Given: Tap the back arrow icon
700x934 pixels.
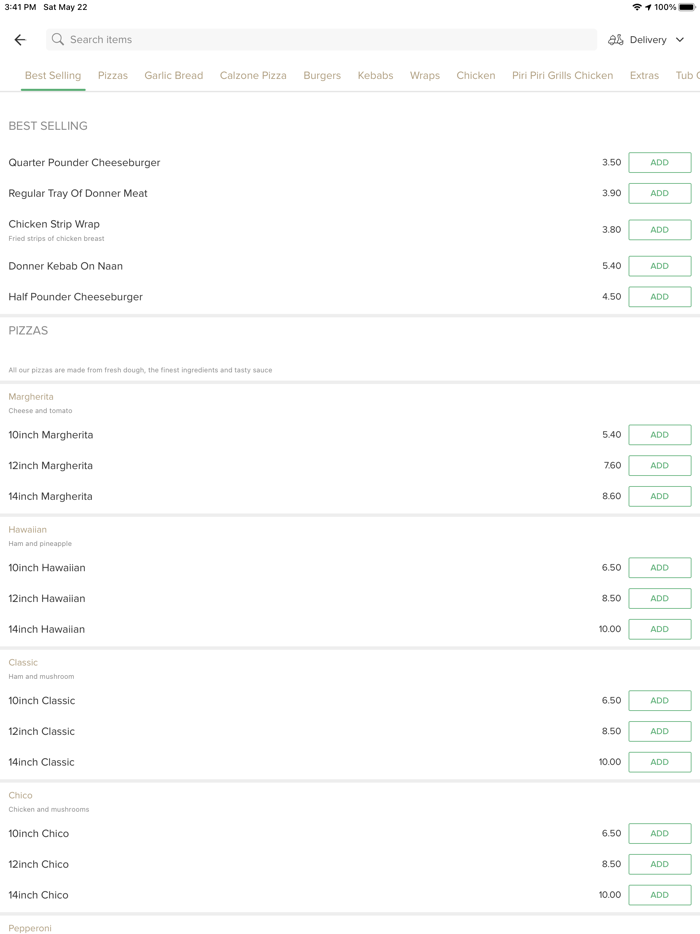Looking at the screenshot, I should click(20, 40).
